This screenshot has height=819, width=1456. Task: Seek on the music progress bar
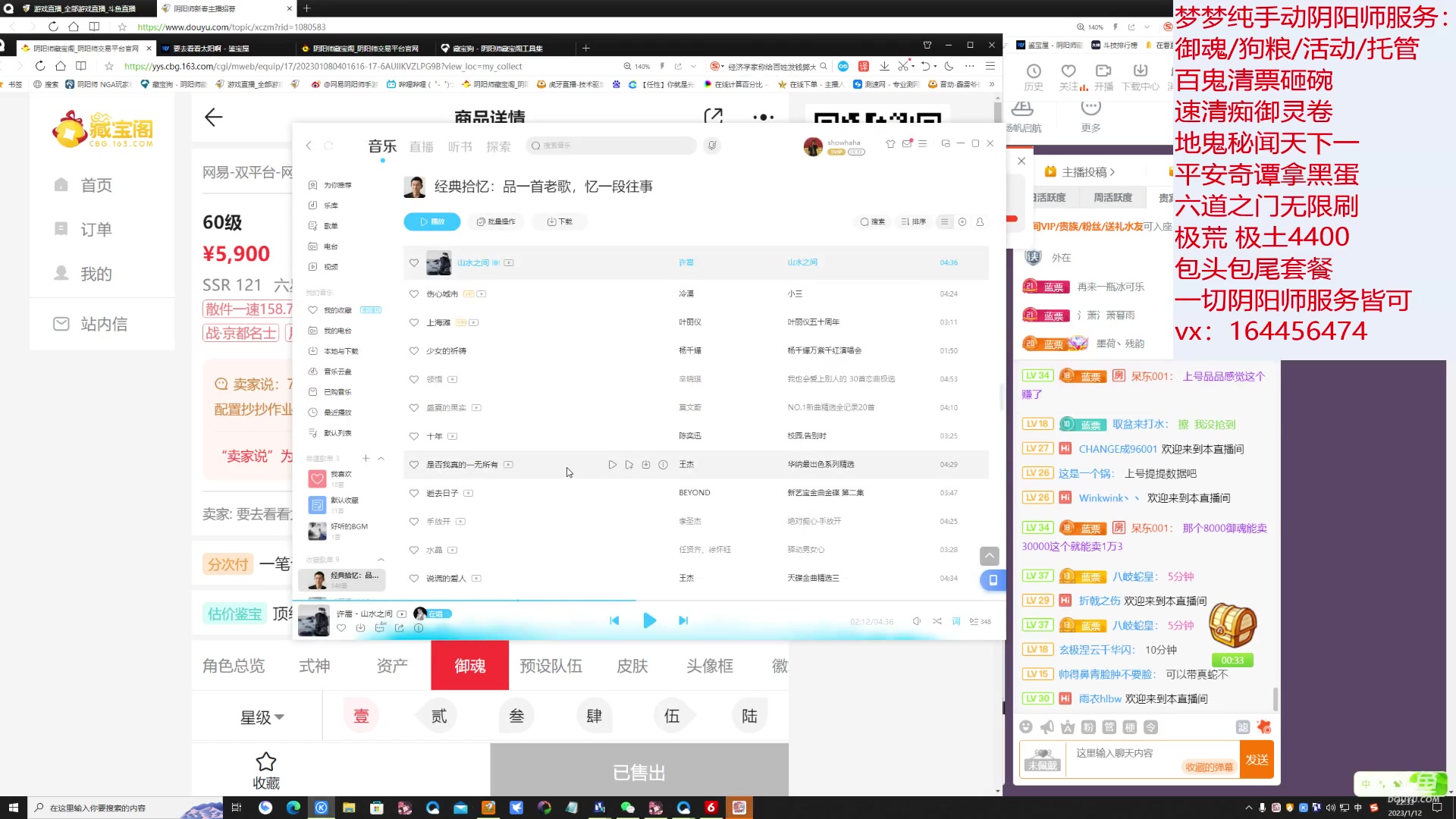tap(648, 601)
